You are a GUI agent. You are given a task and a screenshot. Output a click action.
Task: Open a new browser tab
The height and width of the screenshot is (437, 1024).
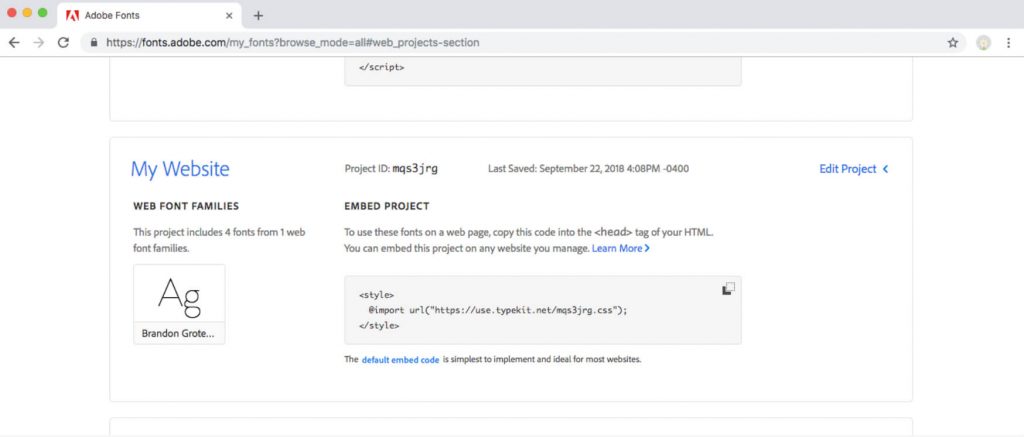[x=258, y=16]
